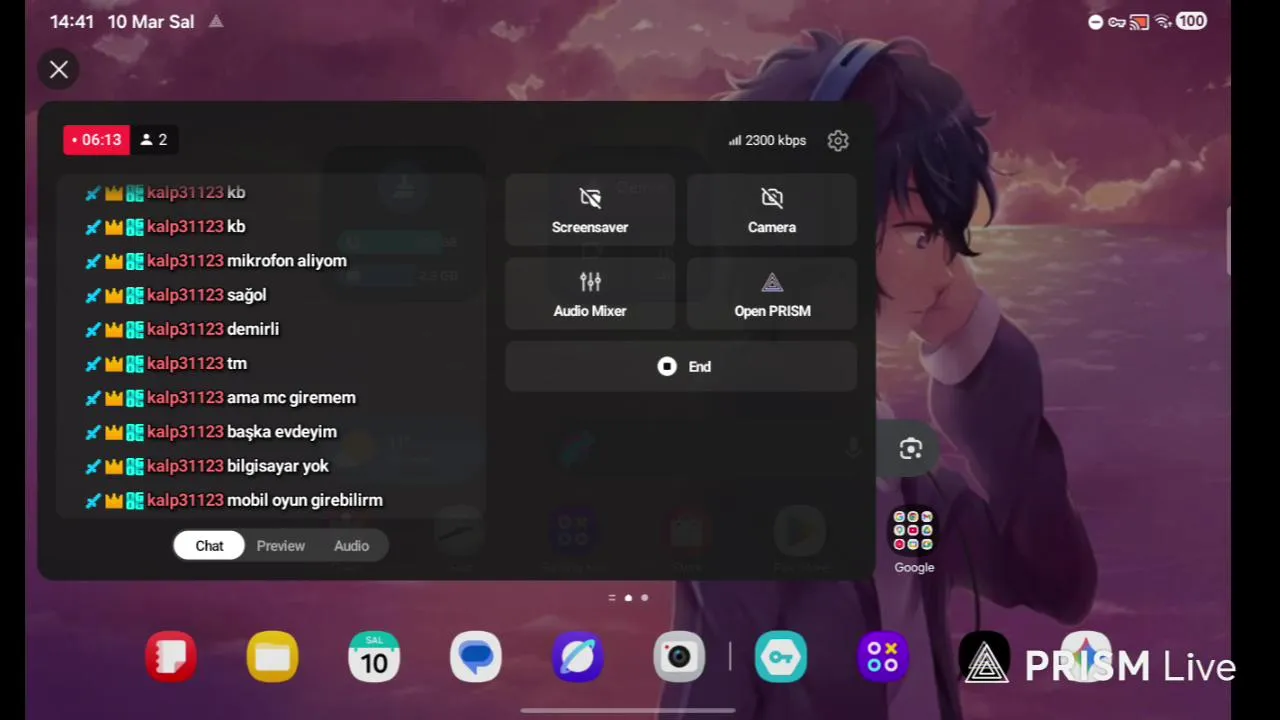Open the Google apps folder

point(913,532)
